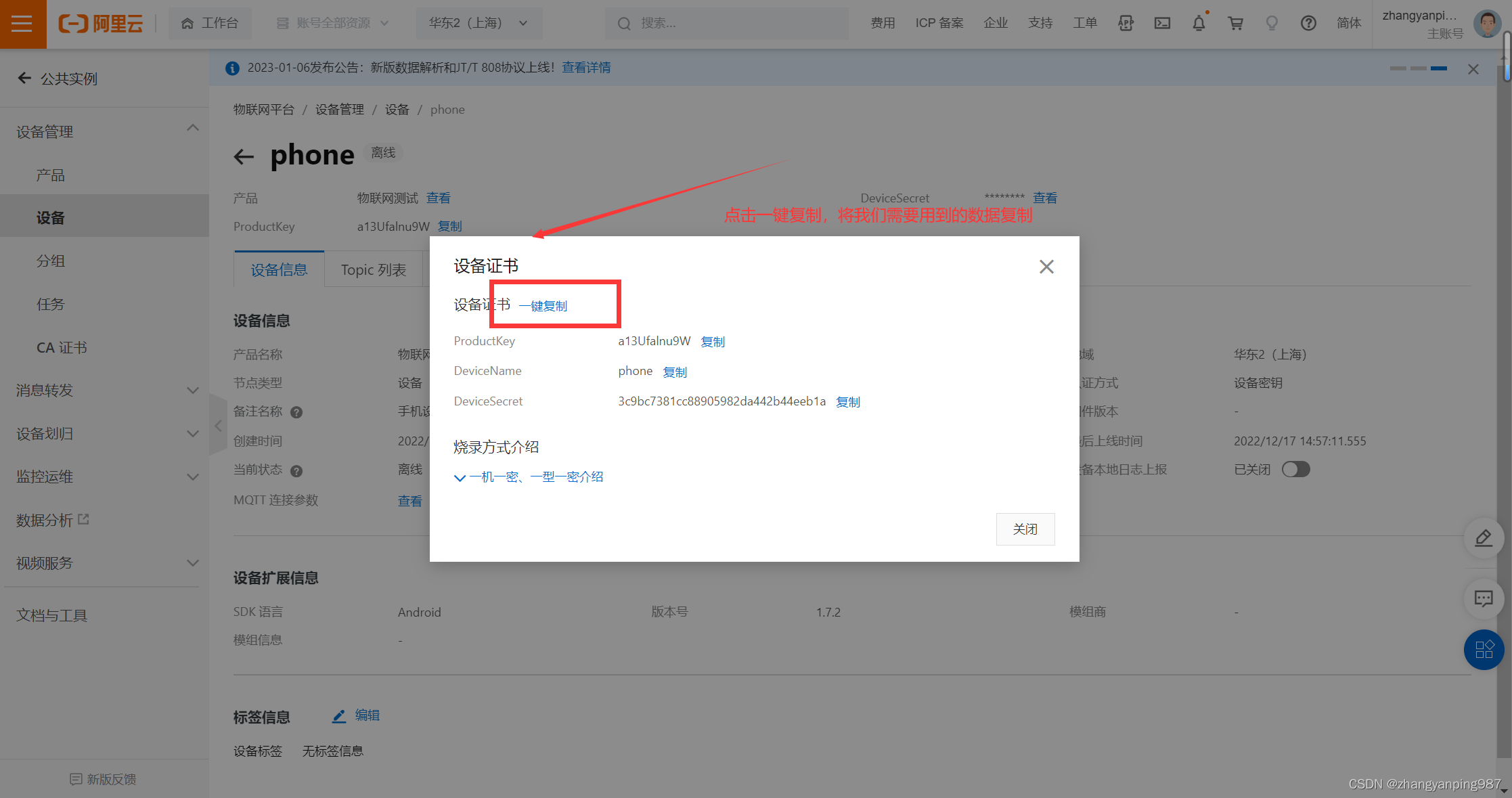Open Cloud Shell terminal icon

point(1162,24)
